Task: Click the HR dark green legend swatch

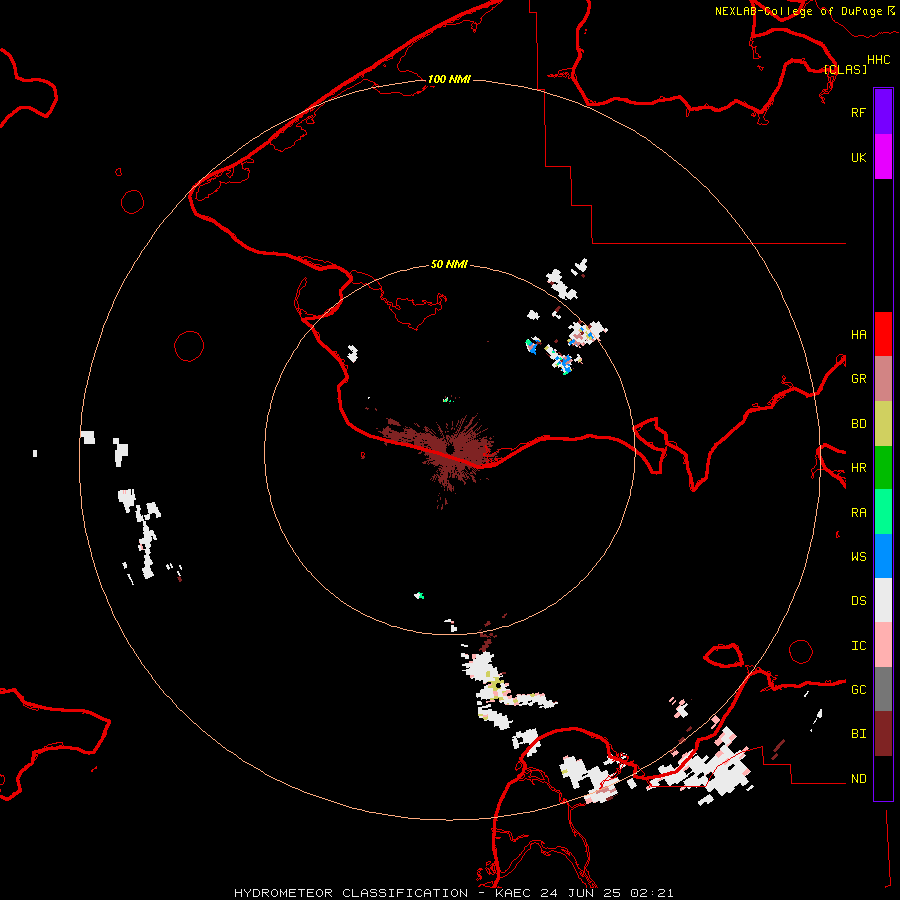Action: click(883, 468)
